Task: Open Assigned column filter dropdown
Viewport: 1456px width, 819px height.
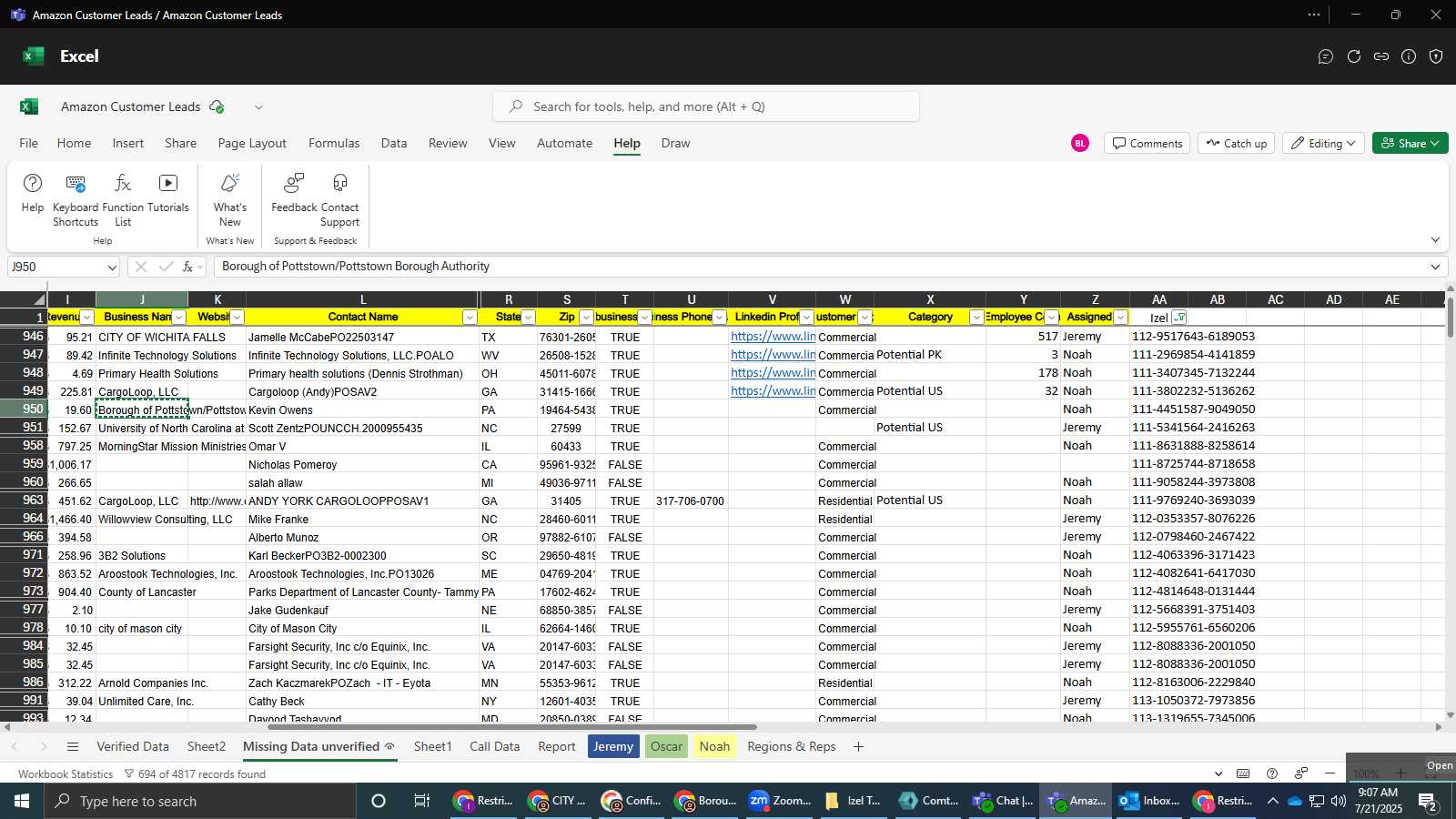Action: pyautogui.click(x=1121, y=318)
